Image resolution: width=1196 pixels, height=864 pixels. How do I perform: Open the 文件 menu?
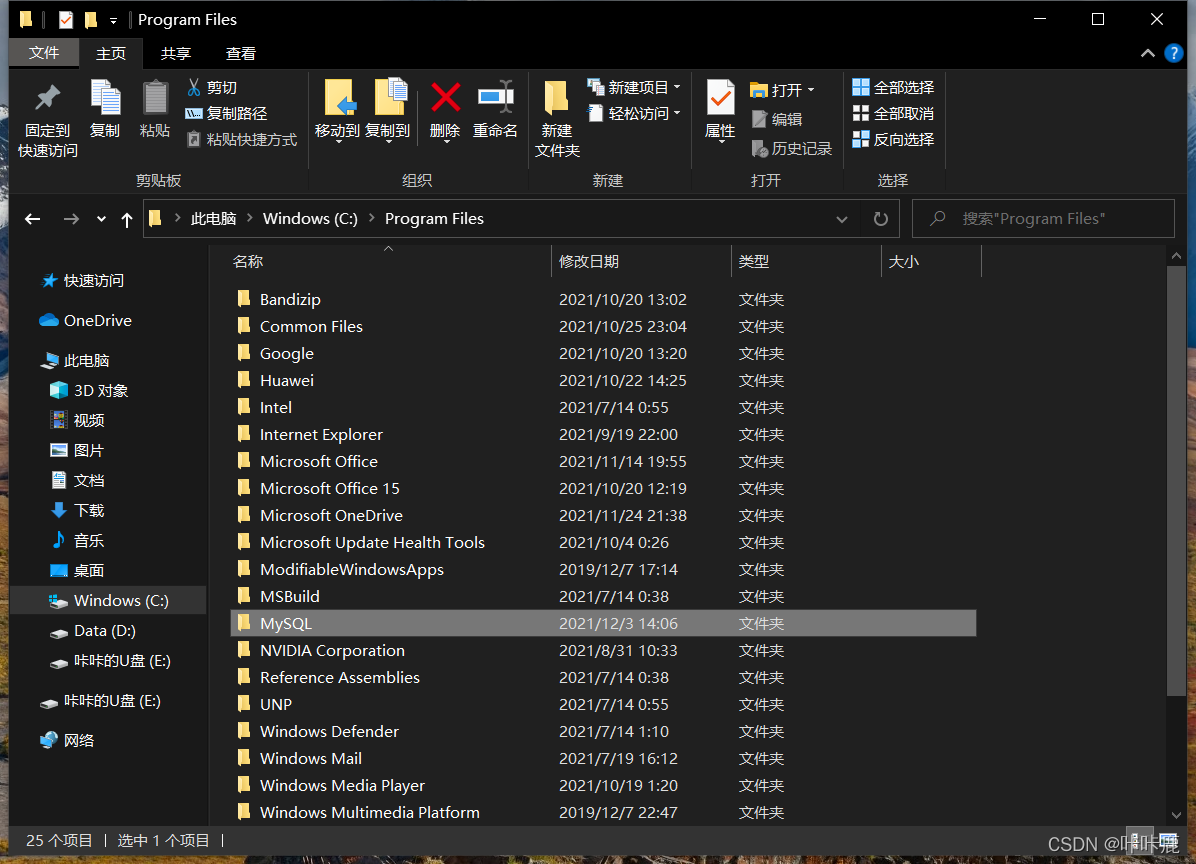click(44, 53)
